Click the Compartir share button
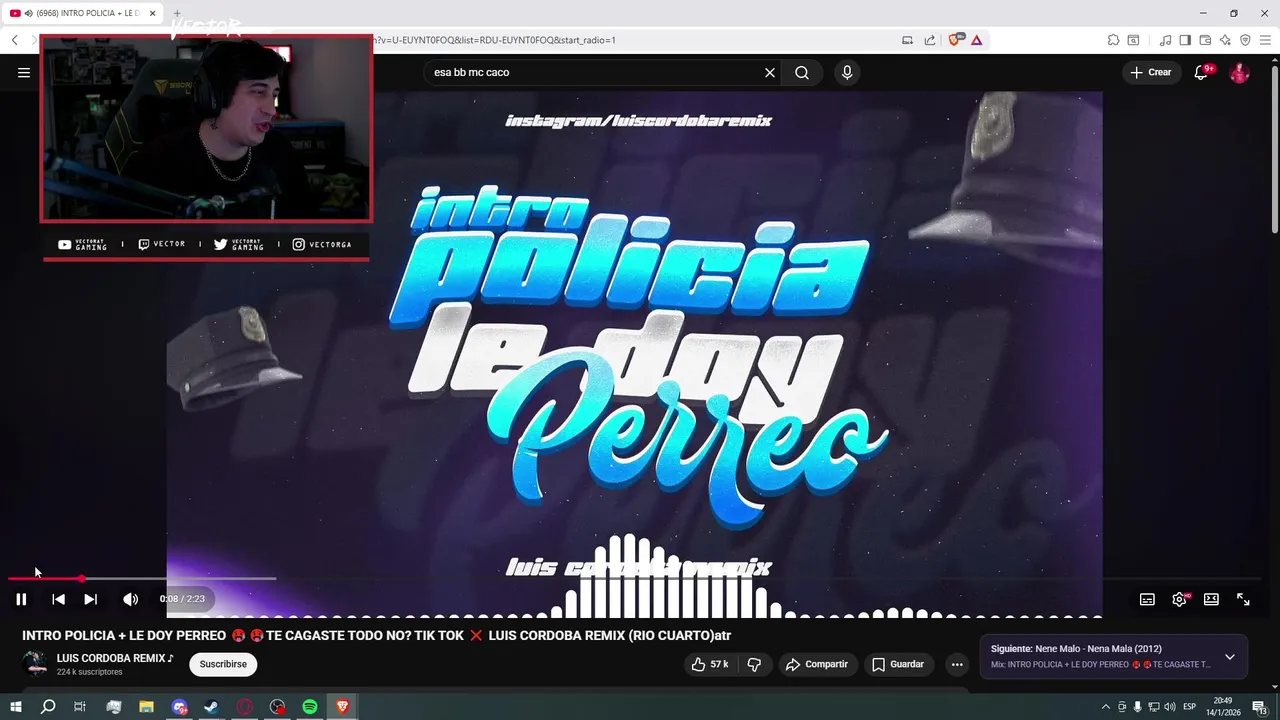 [816, 664]
